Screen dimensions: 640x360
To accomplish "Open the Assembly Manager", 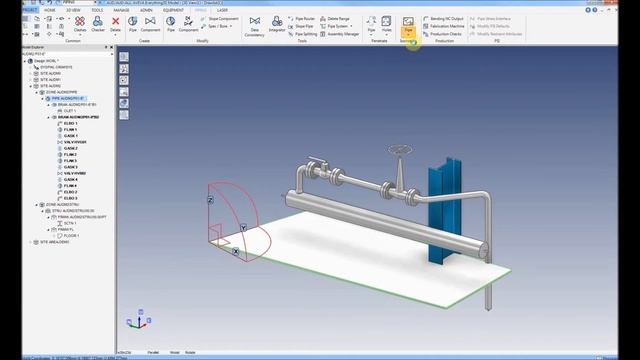I will click(x=340, y=34).
